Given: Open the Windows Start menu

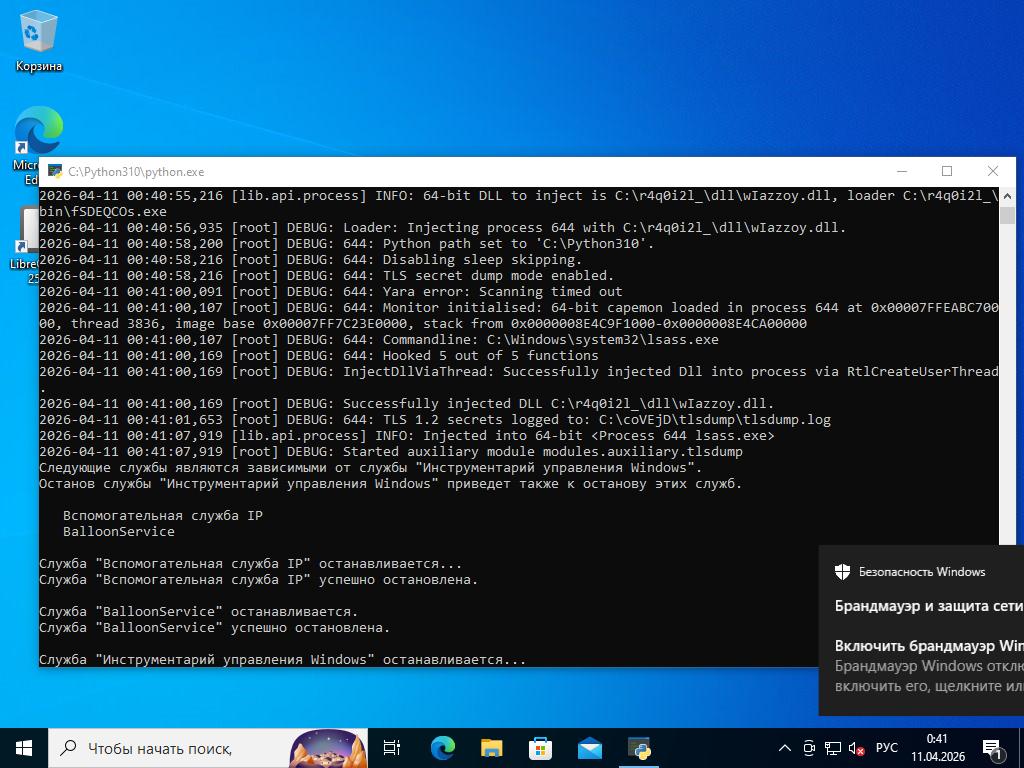Looking at the screenshot, I should (24, 747).
